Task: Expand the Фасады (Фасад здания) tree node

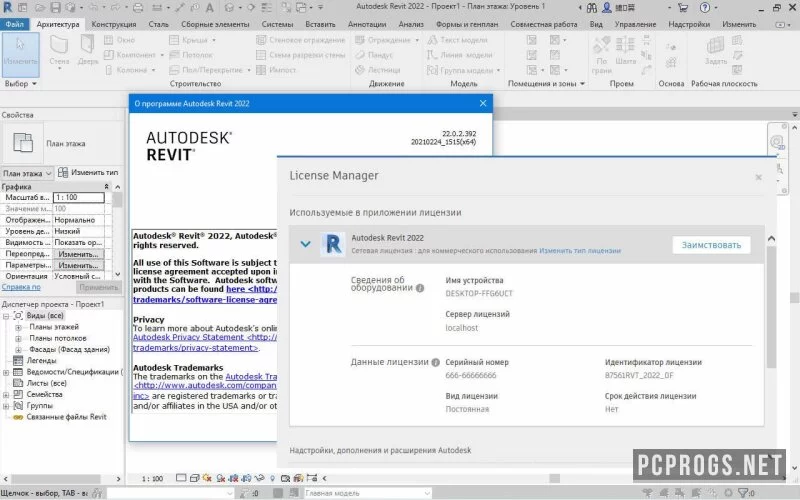Action: click(18, 349)
